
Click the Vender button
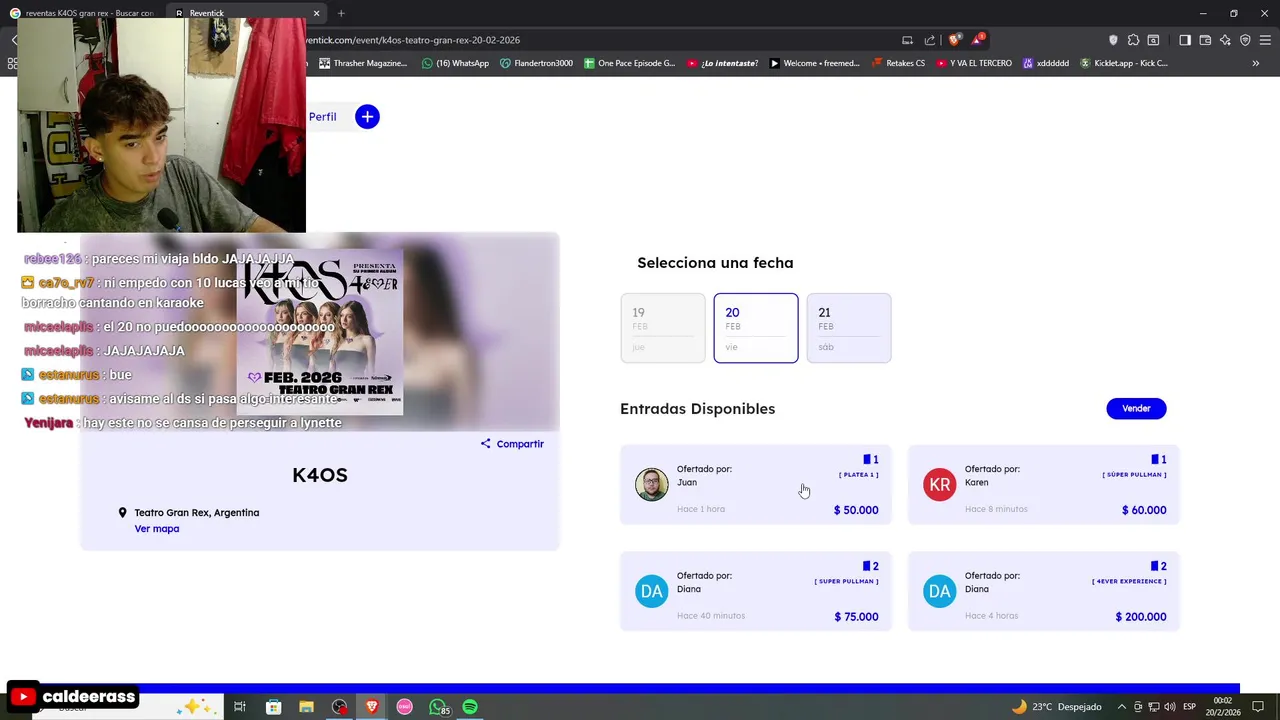(1136, 408)
